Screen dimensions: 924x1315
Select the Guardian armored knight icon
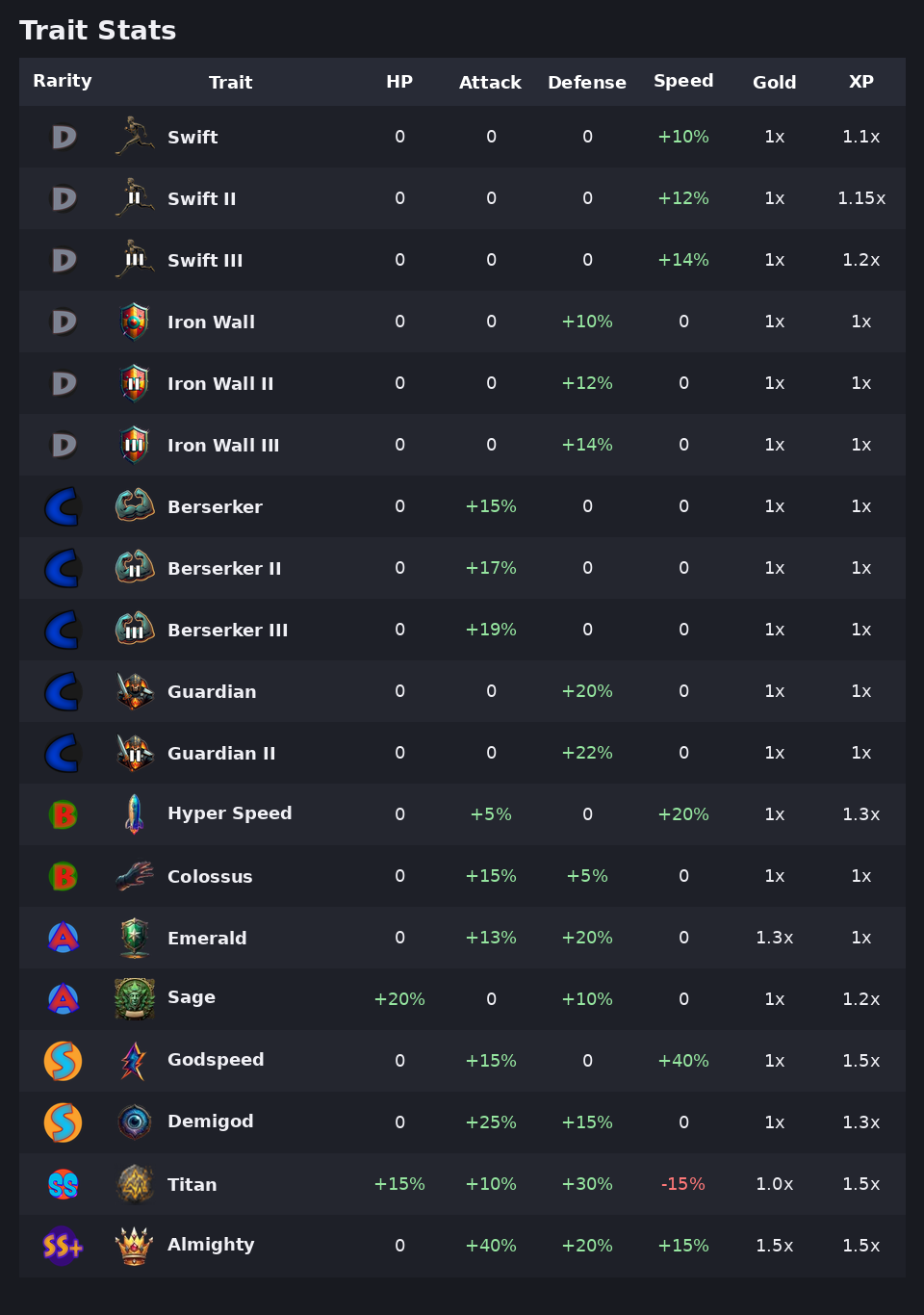click(135, 691)
